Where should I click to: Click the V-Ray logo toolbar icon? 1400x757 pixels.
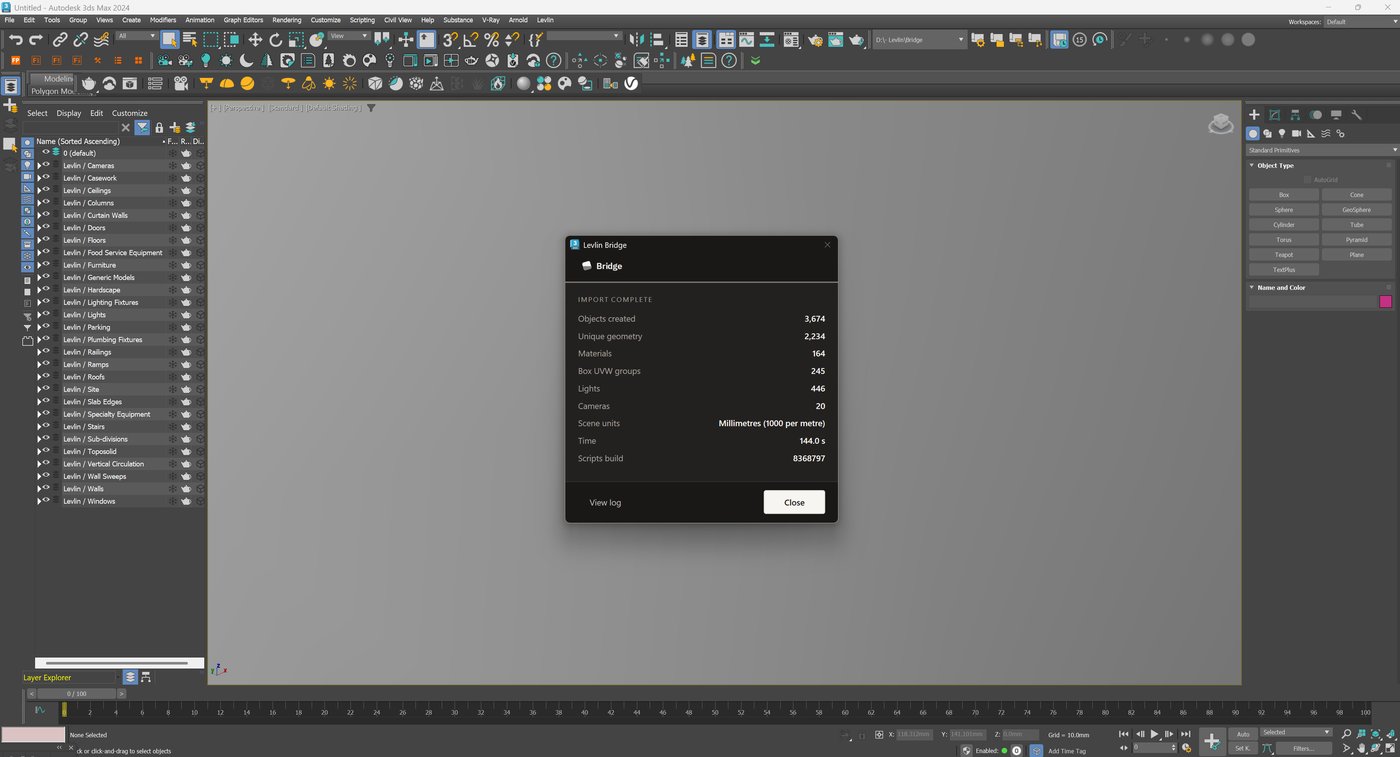click(632, 83)
